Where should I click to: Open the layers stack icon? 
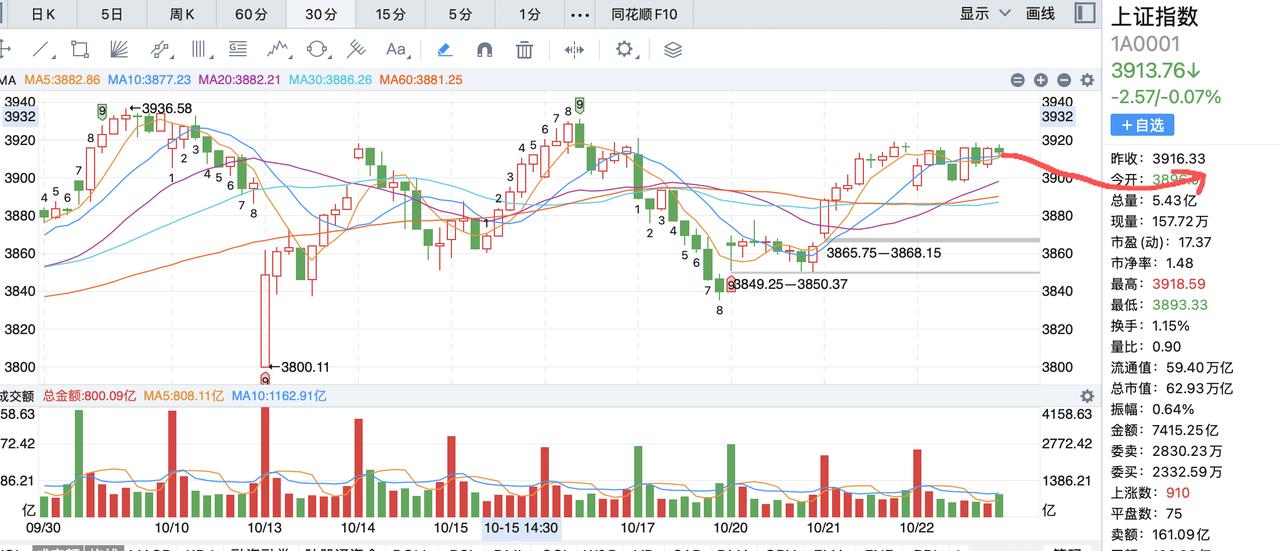pyautogui.click(x=673, y=49)
